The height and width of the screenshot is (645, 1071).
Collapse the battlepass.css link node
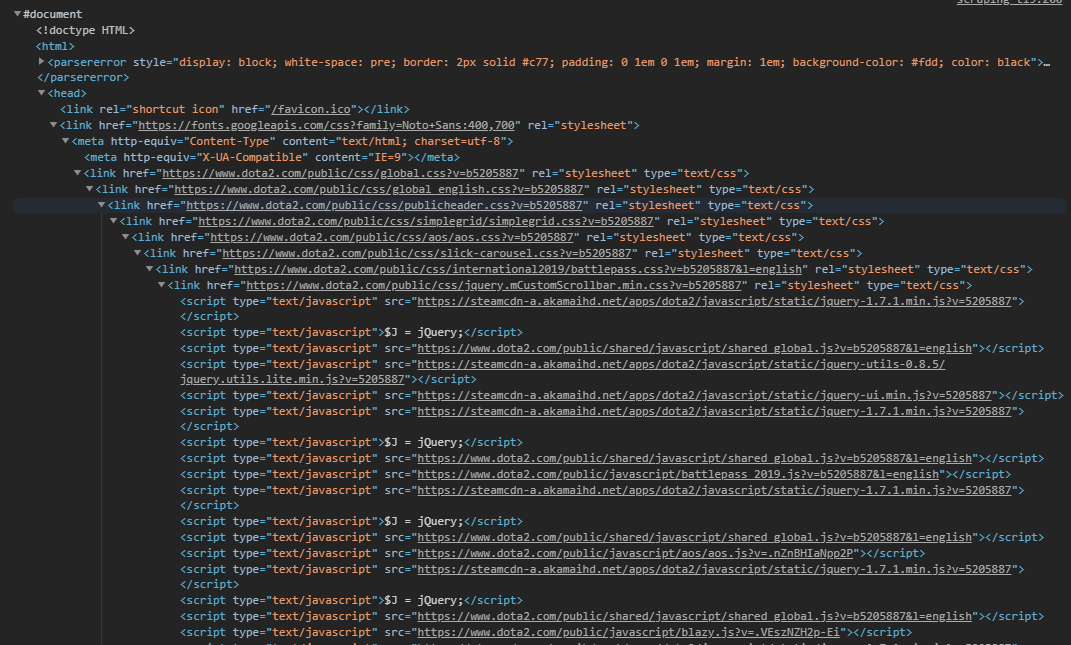150,269
